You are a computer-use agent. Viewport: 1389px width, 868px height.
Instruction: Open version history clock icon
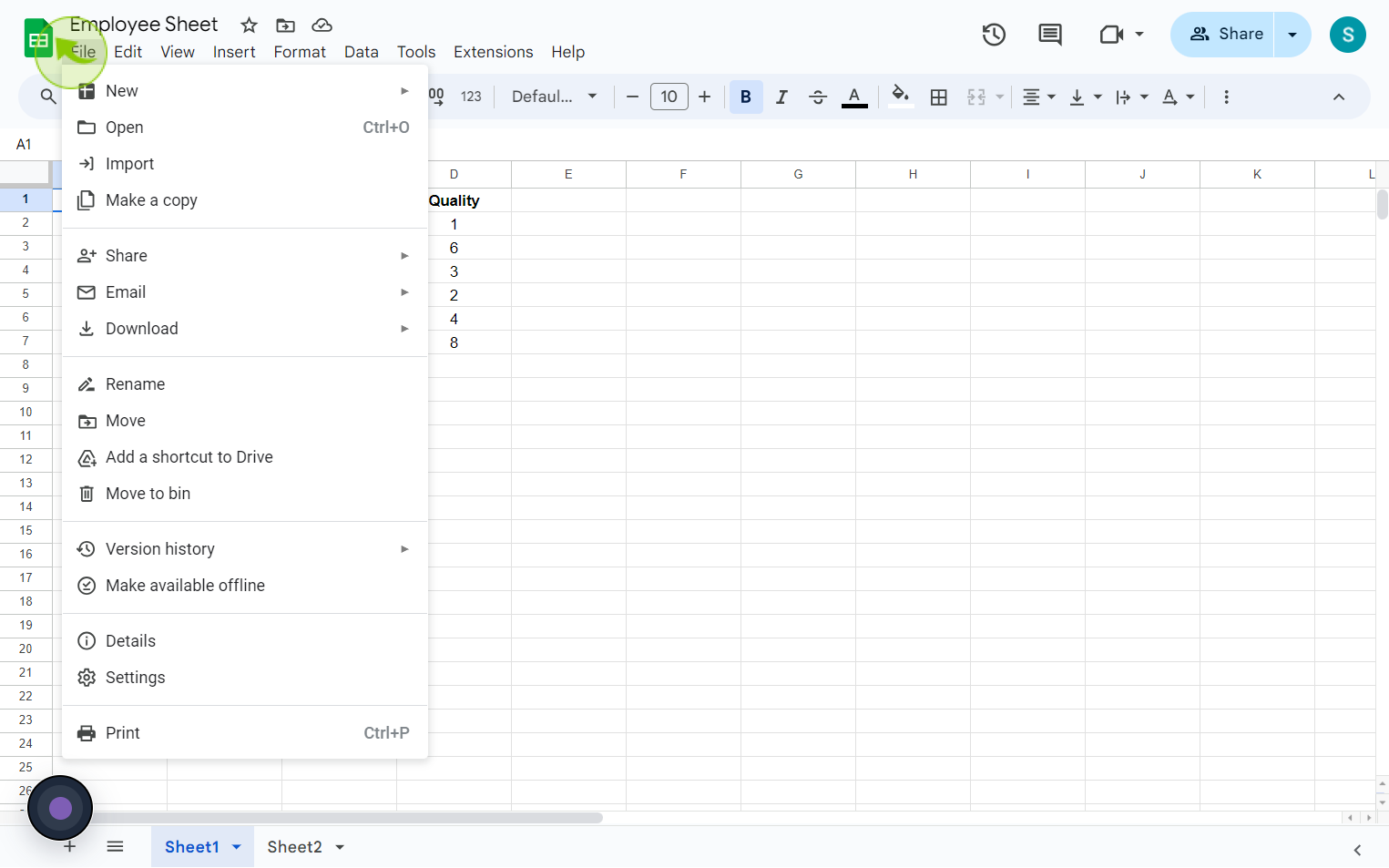(x=994, y=35)
